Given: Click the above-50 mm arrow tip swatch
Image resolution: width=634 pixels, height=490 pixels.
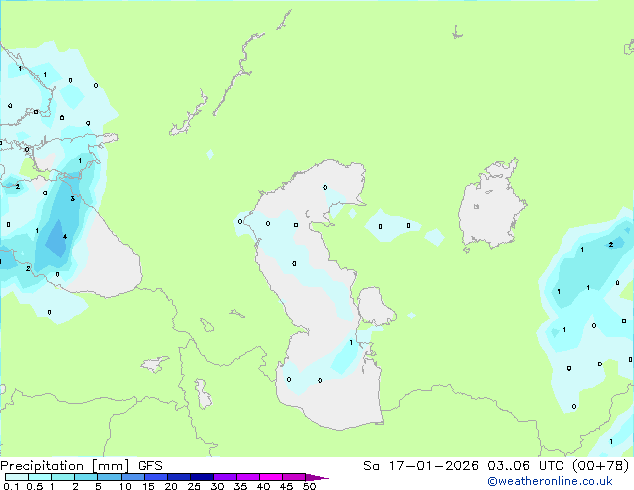Looking at the screenshot, I should tap(316, 477).
